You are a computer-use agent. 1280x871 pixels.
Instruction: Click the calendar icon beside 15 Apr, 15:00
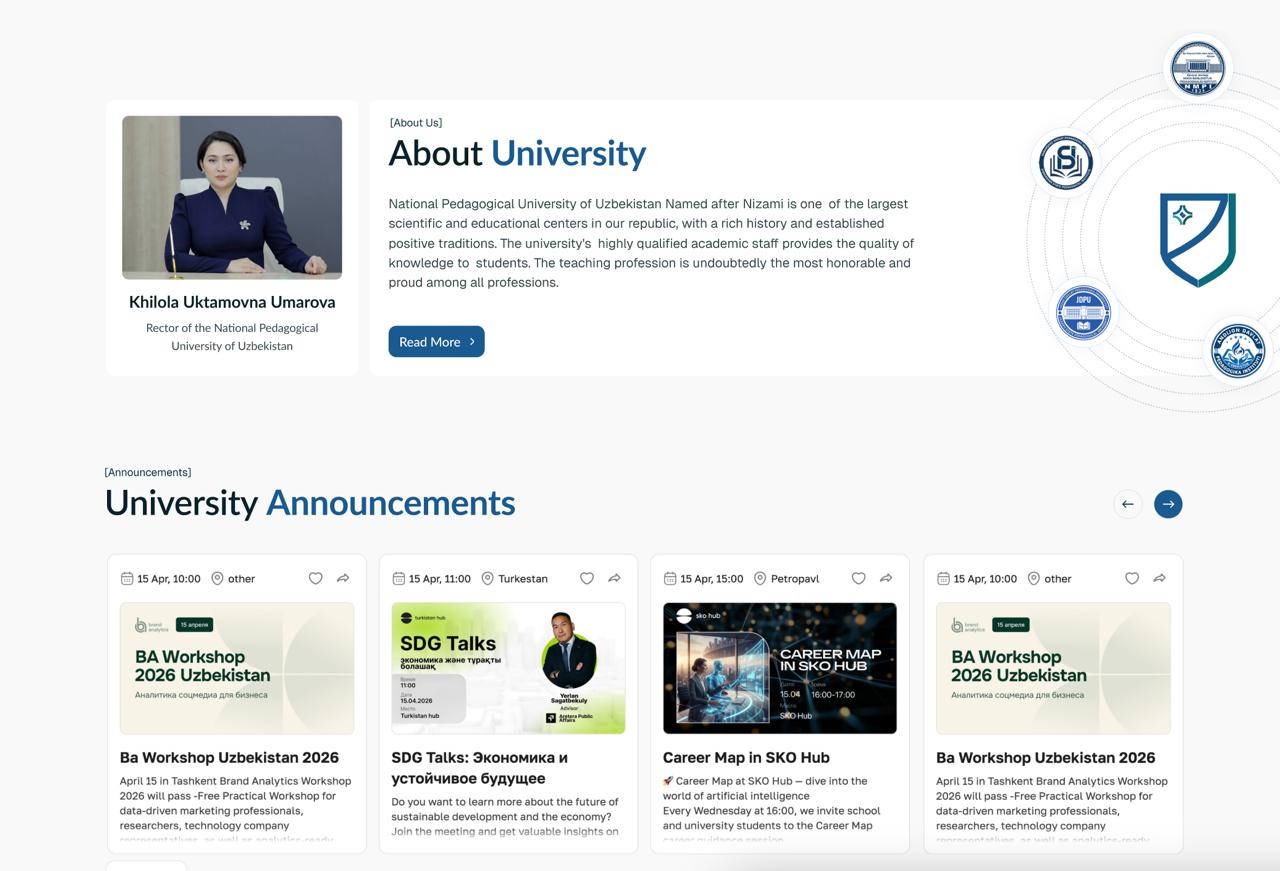(670, 578)
